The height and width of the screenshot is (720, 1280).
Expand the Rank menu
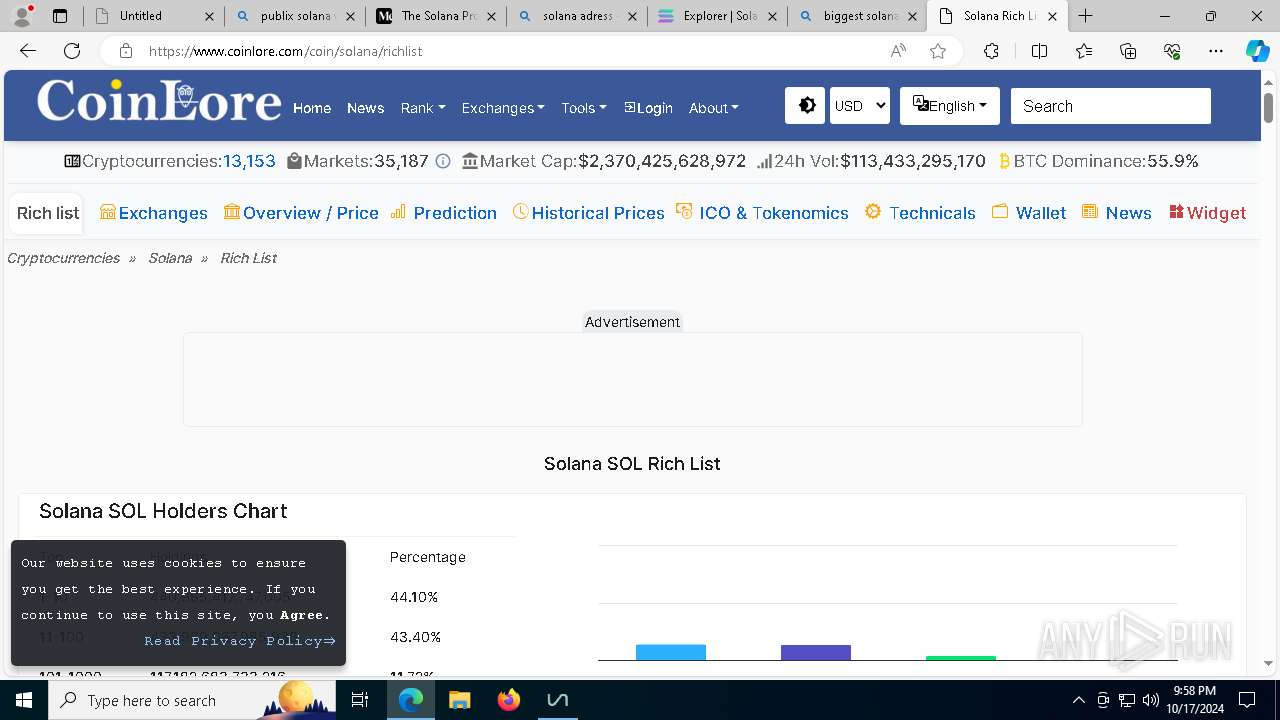[x=422, y=108]
